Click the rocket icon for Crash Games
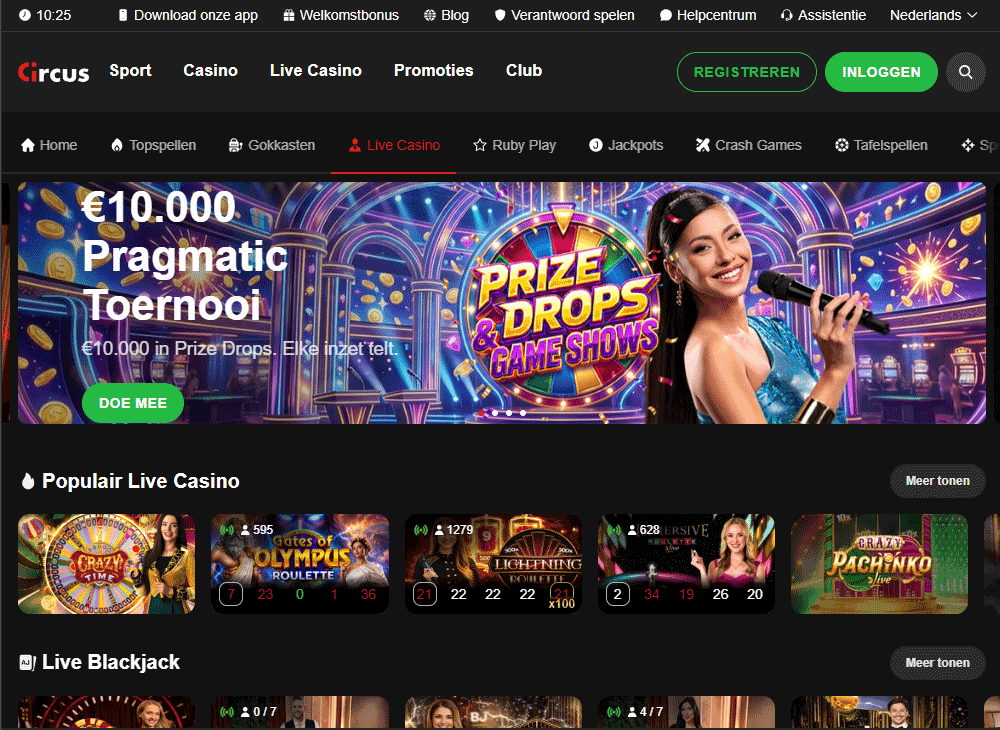Screen dimensions: 1000x730 click(703, 145)
